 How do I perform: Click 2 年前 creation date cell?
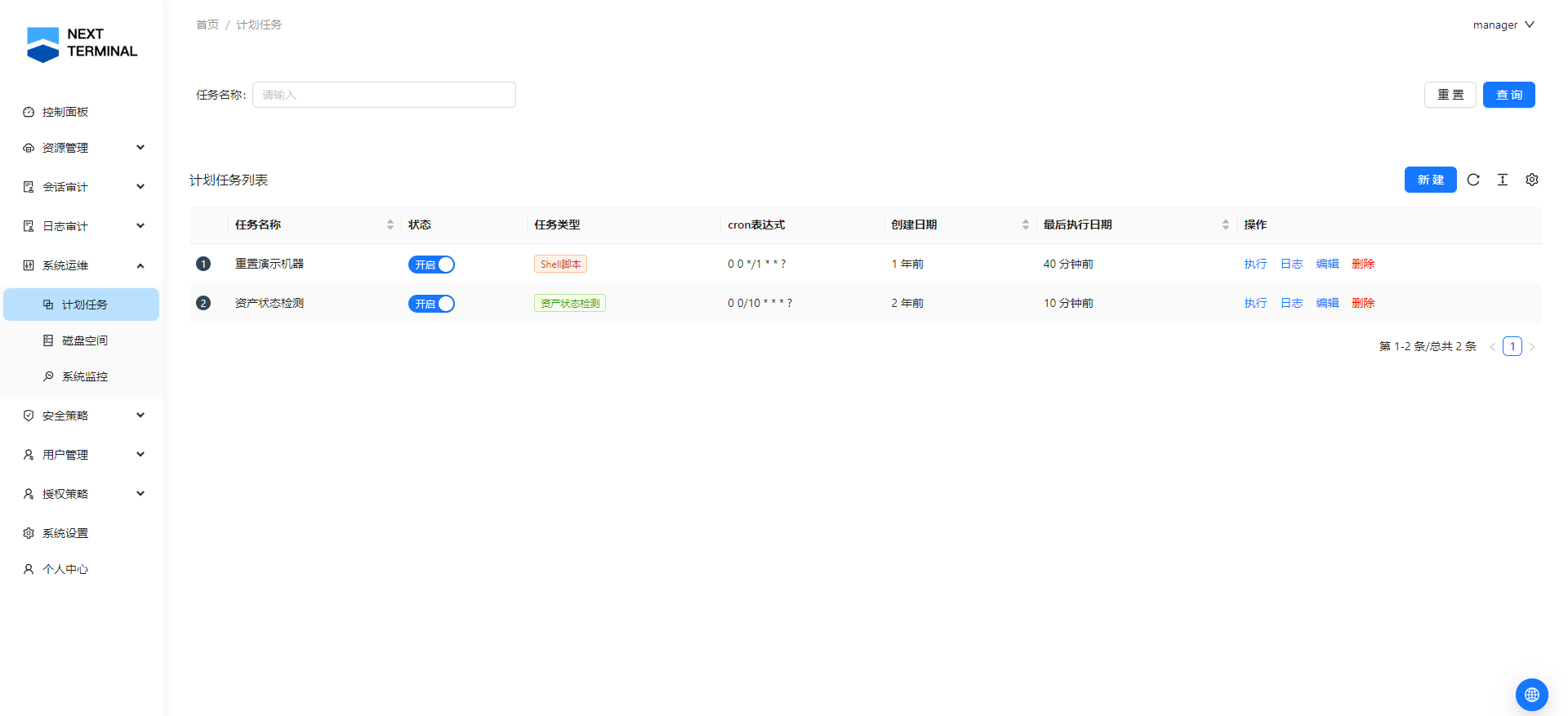(907, 303)
